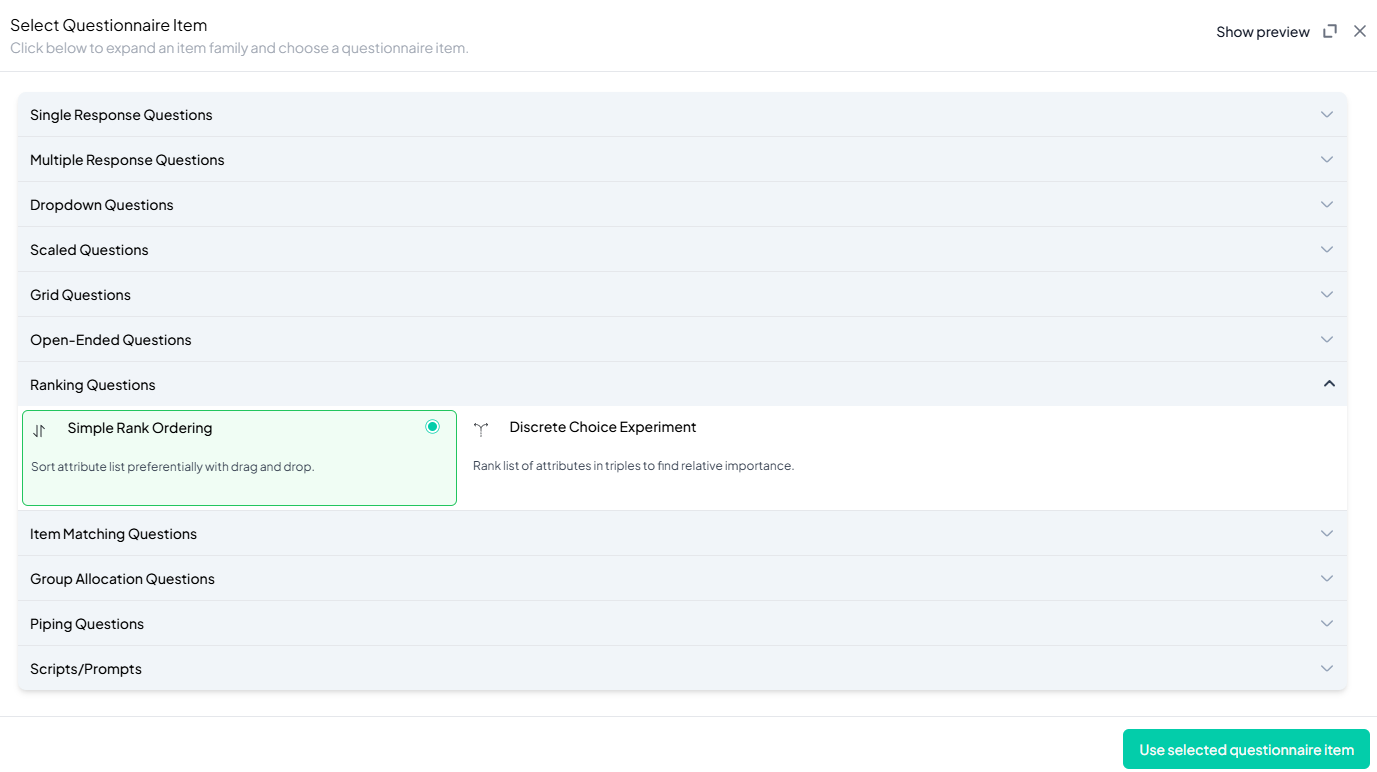Choose the Discrete Choice Experiment option
The height and width of the screenshot is (772, 1377).
tap(602, 428)
